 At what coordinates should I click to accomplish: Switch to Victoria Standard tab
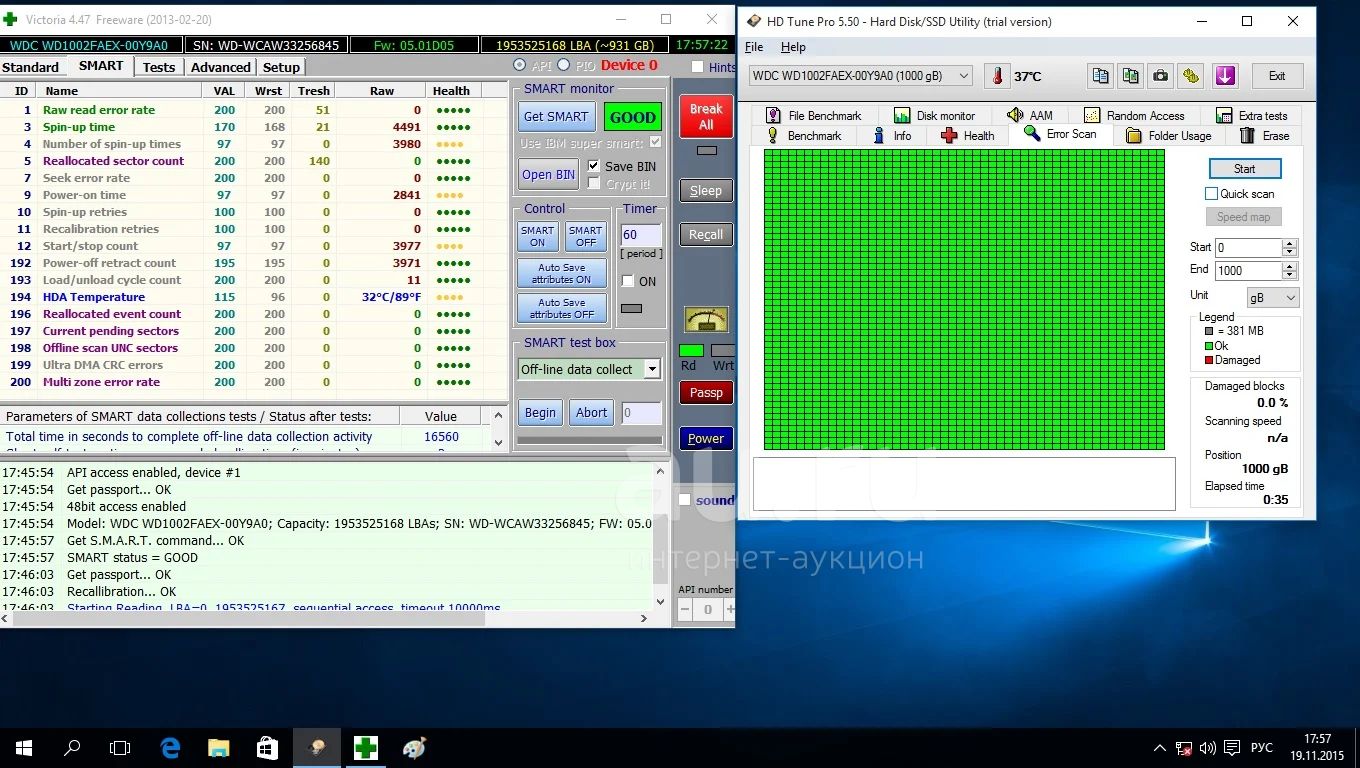coord(31,67)
